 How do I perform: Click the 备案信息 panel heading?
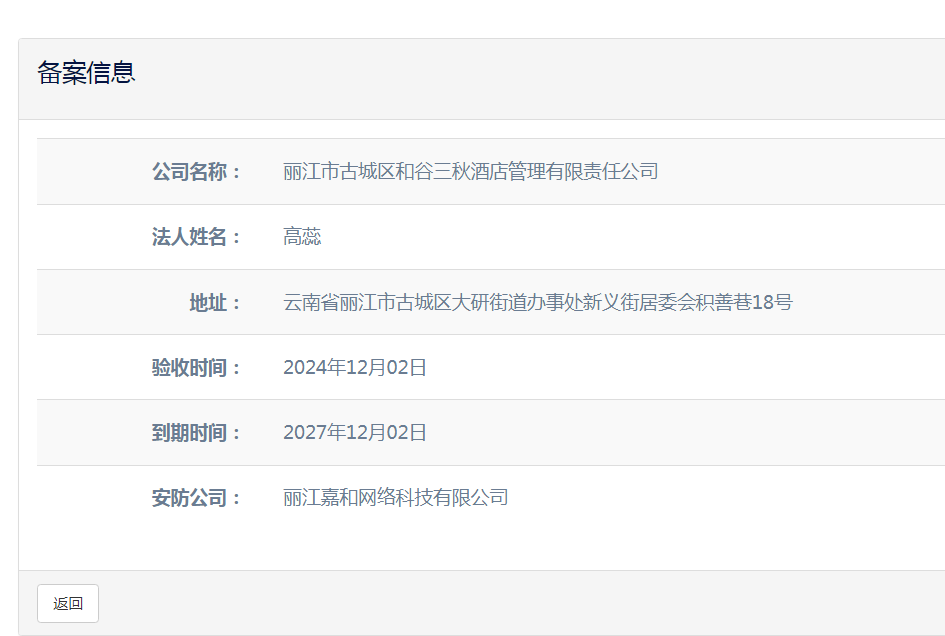86,73
